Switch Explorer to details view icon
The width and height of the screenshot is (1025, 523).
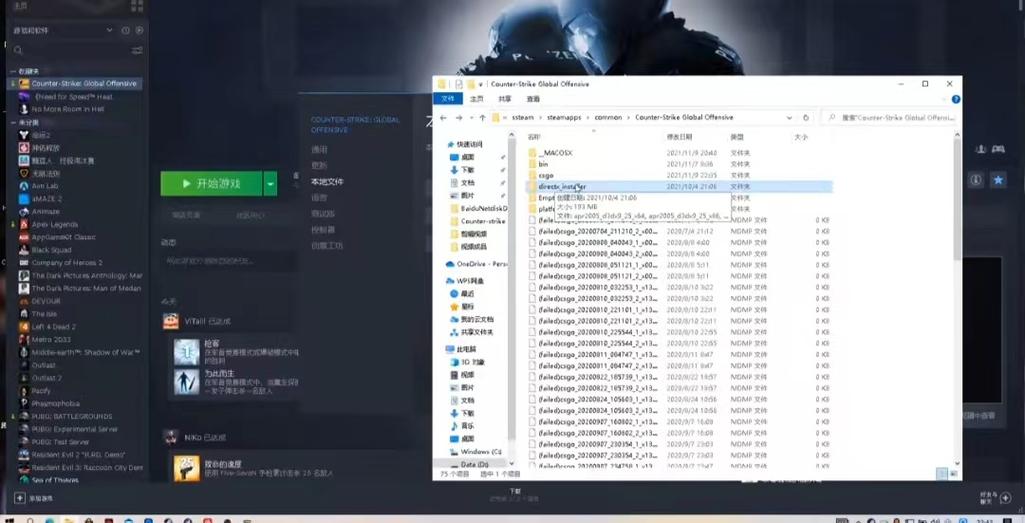(x=943, y=473)
